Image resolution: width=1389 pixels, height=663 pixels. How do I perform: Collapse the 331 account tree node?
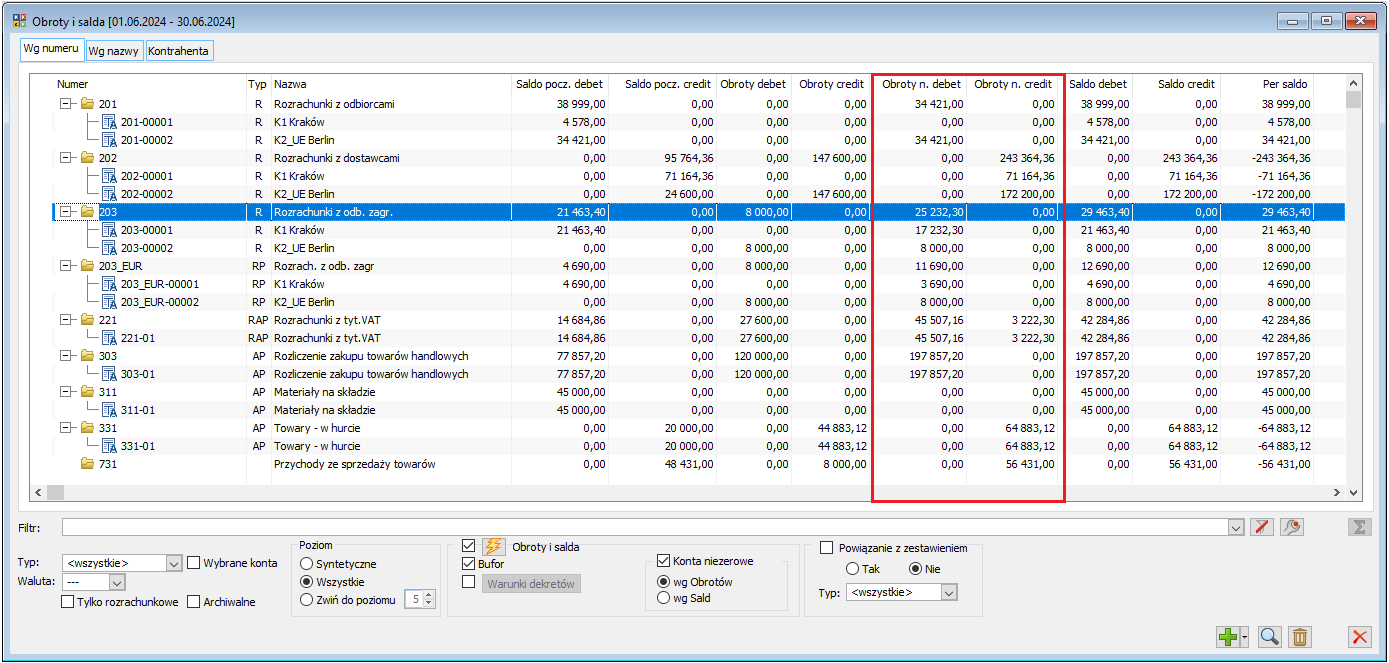67,428
